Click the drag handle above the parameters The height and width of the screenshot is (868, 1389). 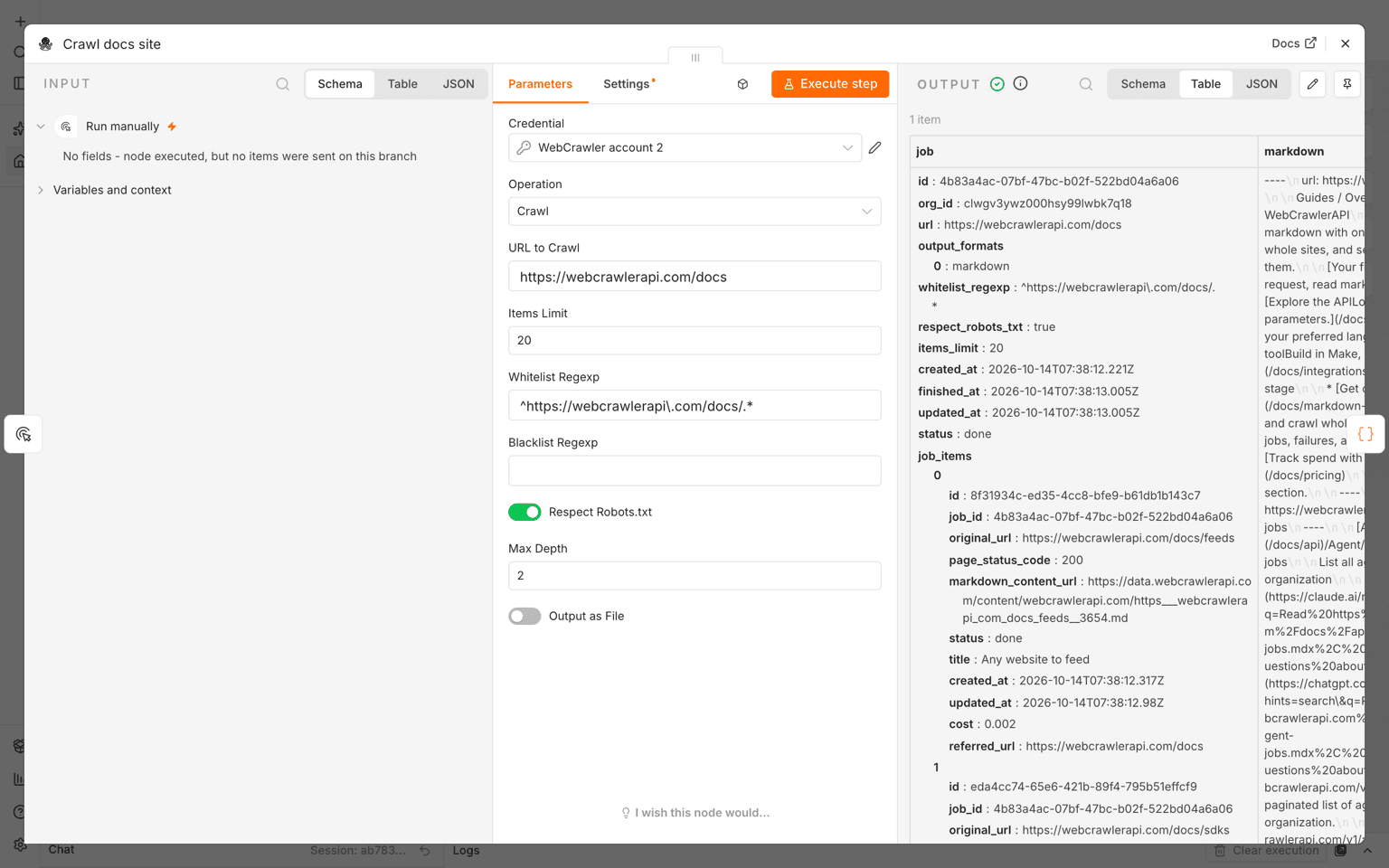point(695,57)
